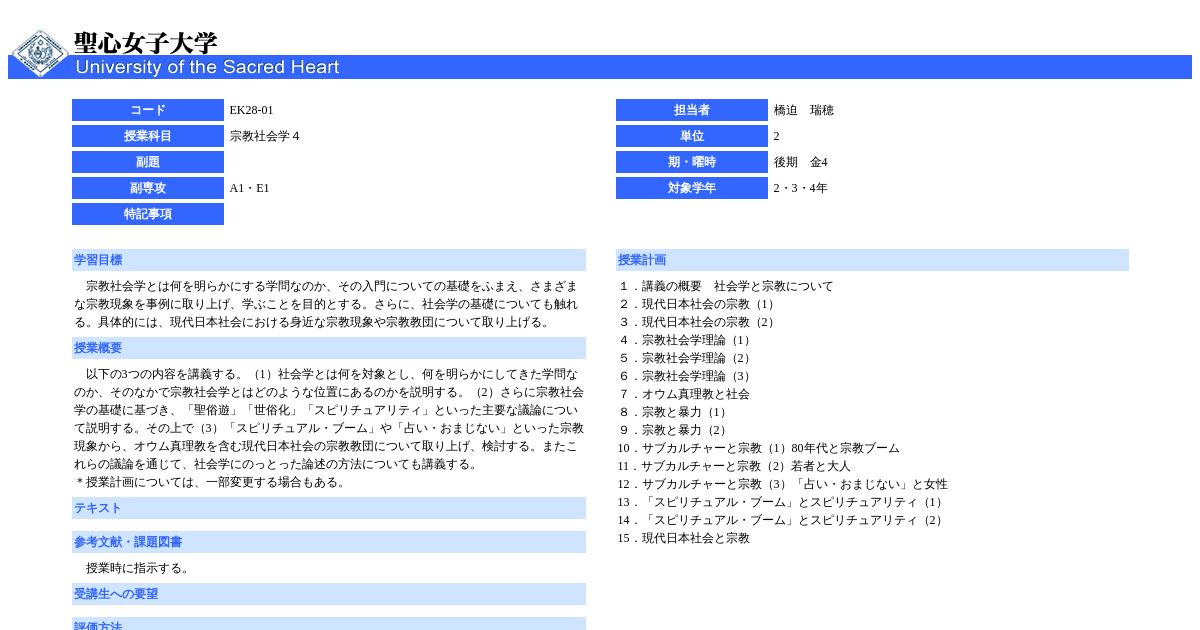Select plan item 9 宗教と暴力（2）
This screenshot has width=1200, height=630.
(674, 430)
